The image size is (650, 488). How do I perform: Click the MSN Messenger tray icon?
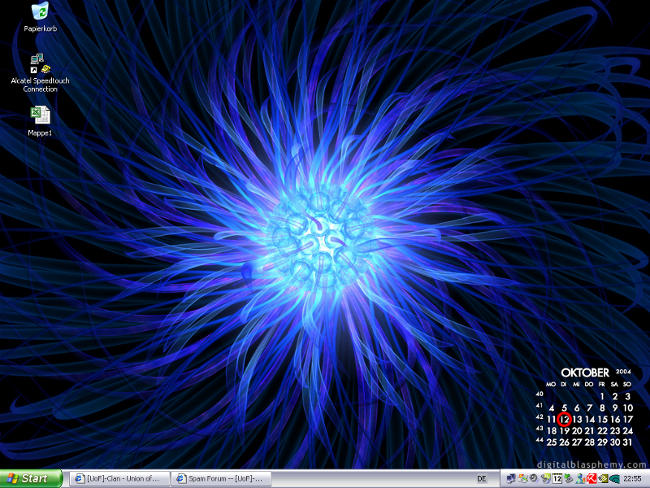pos(579,479)
